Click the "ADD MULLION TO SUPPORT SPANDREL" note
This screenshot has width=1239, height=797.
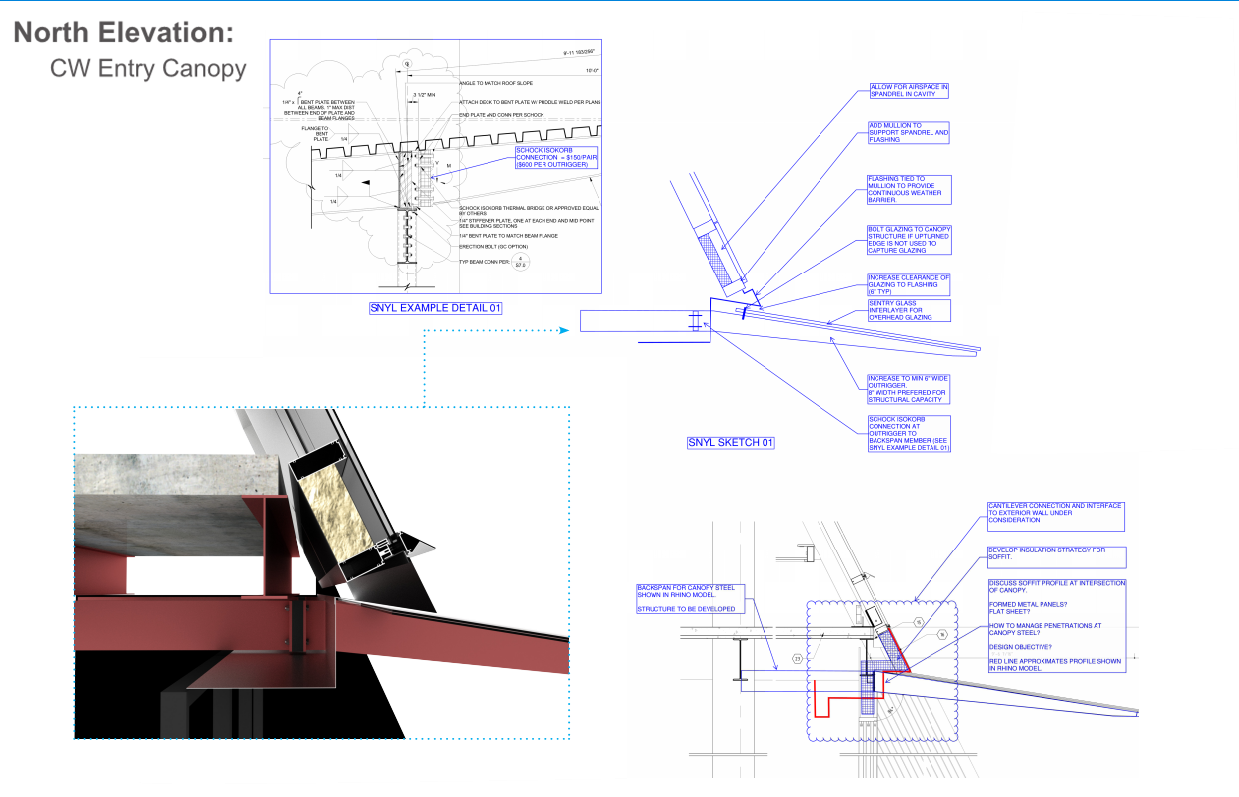click(908, 132)
